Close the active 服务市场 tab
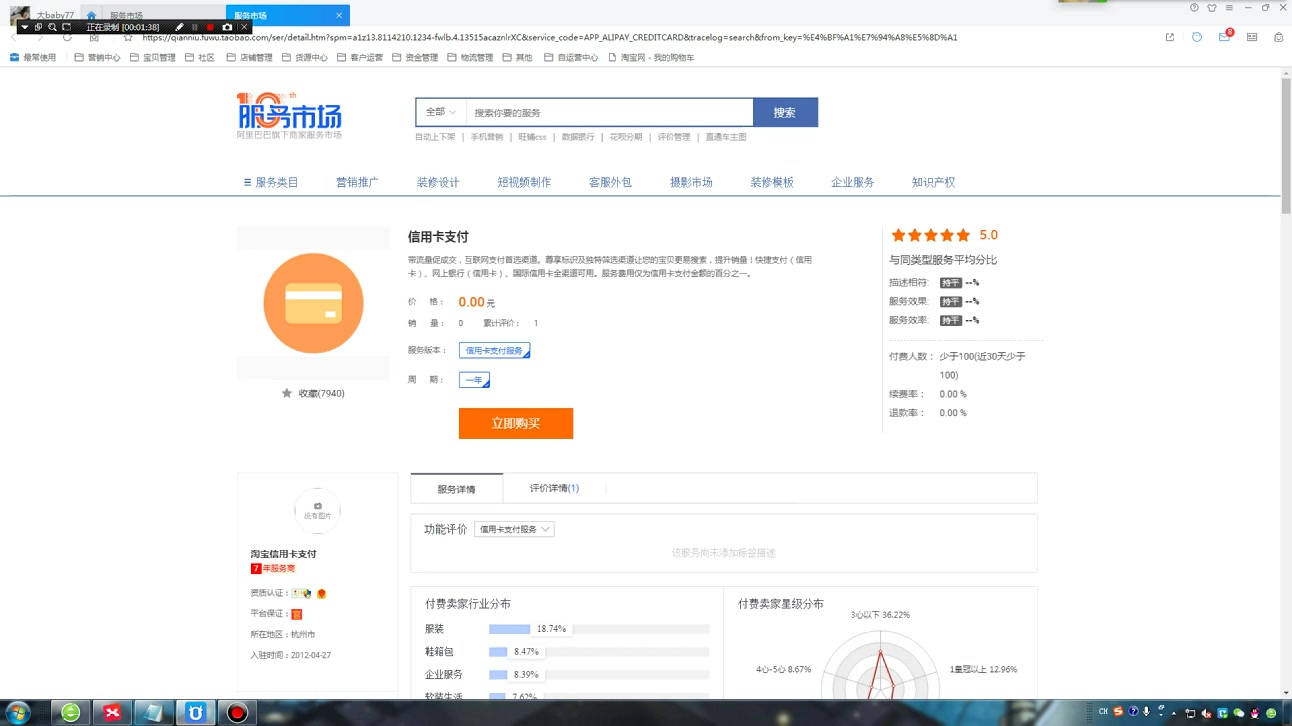This screenshot has width=1292, height=726. pos(339,16)
